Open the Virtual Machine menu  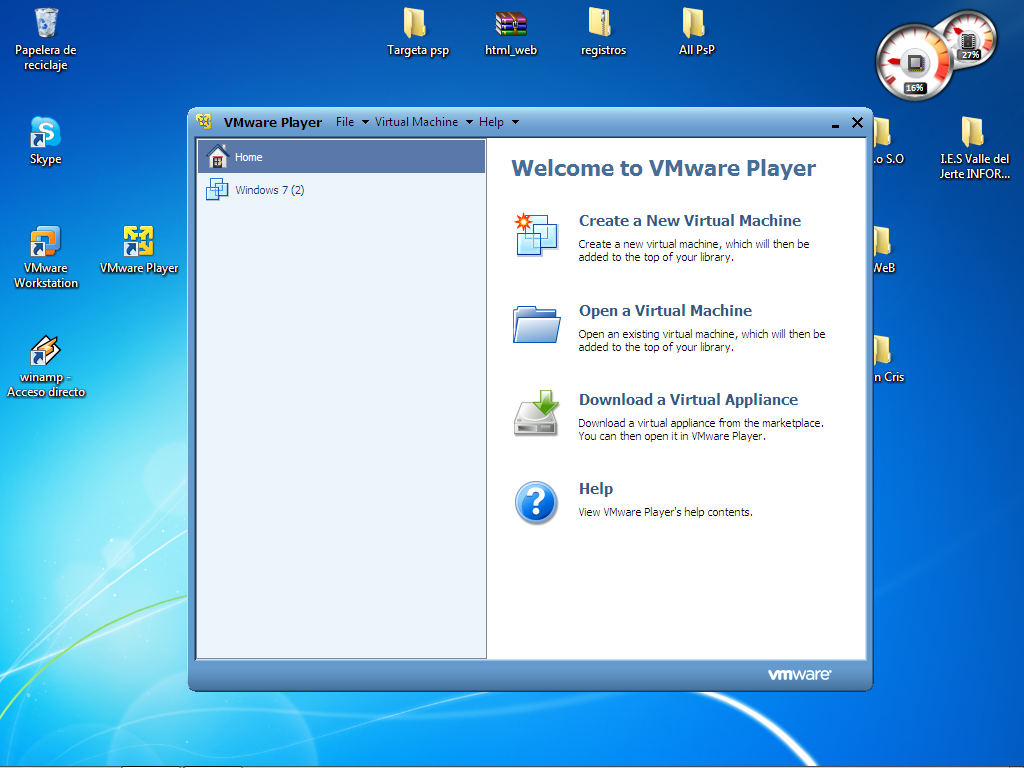click(x=416, y=122)
